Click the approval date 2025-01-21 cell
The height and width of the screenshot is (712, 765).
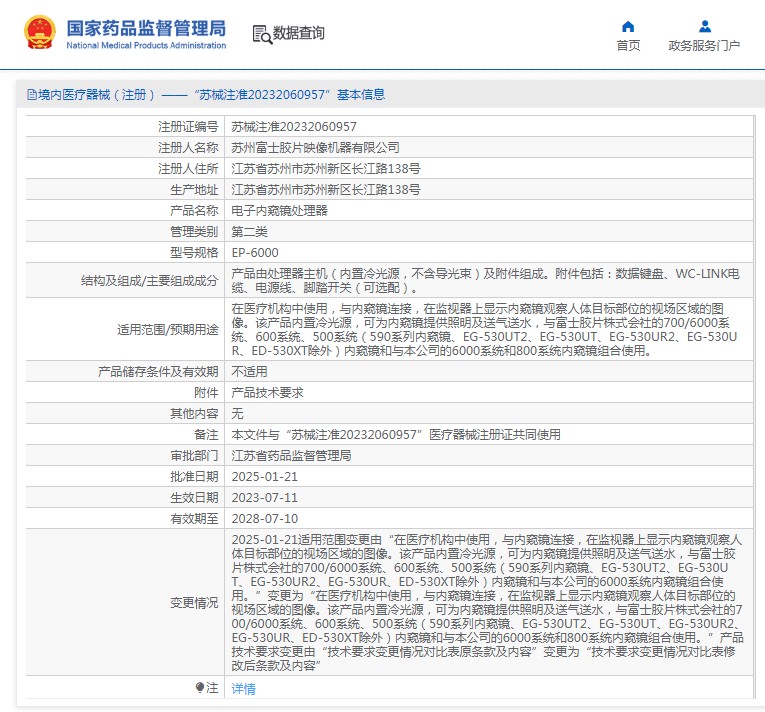264,477
